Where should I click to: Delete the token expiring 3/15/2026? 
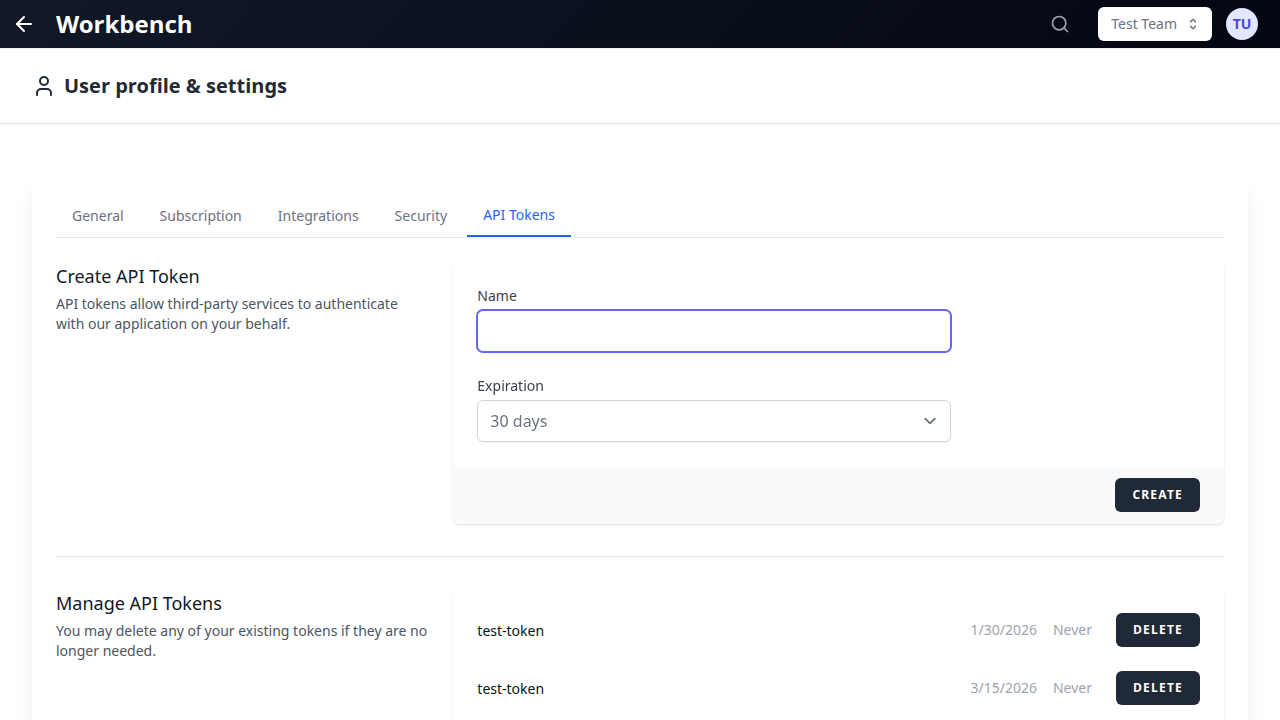[1157, 687]
